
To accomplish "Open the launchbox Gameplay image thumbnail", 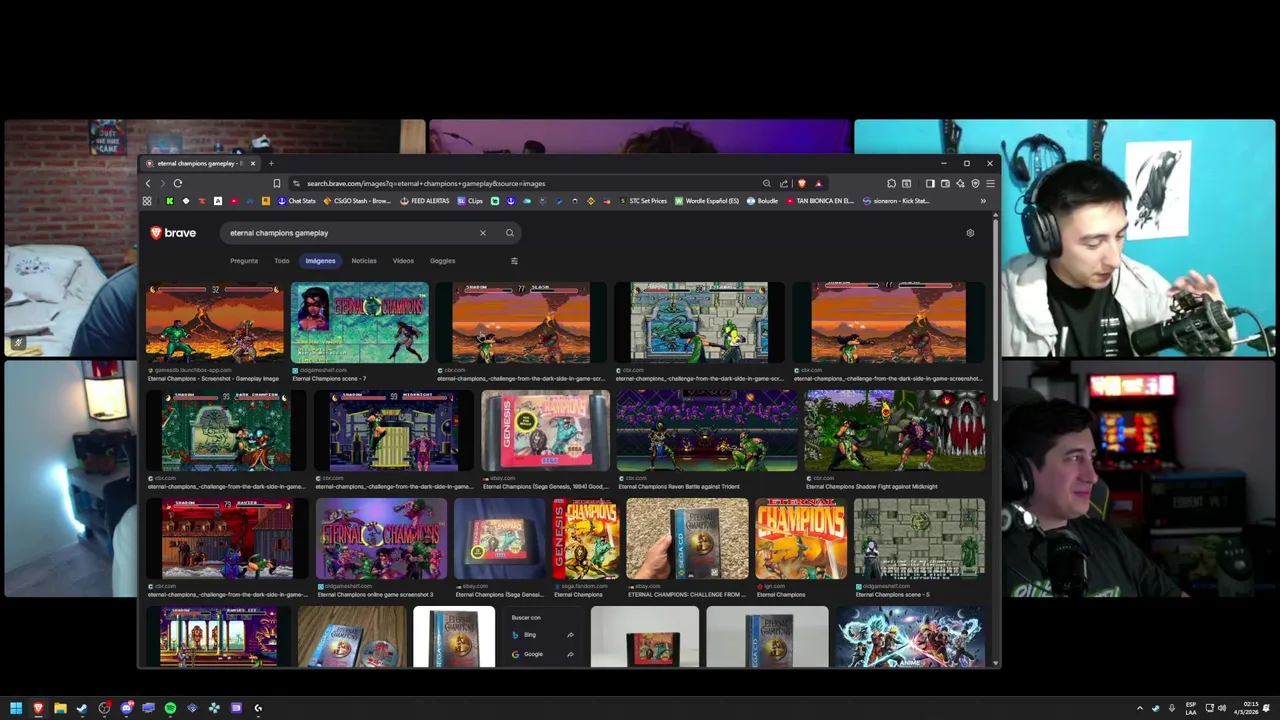I will [x=215, y=323].
